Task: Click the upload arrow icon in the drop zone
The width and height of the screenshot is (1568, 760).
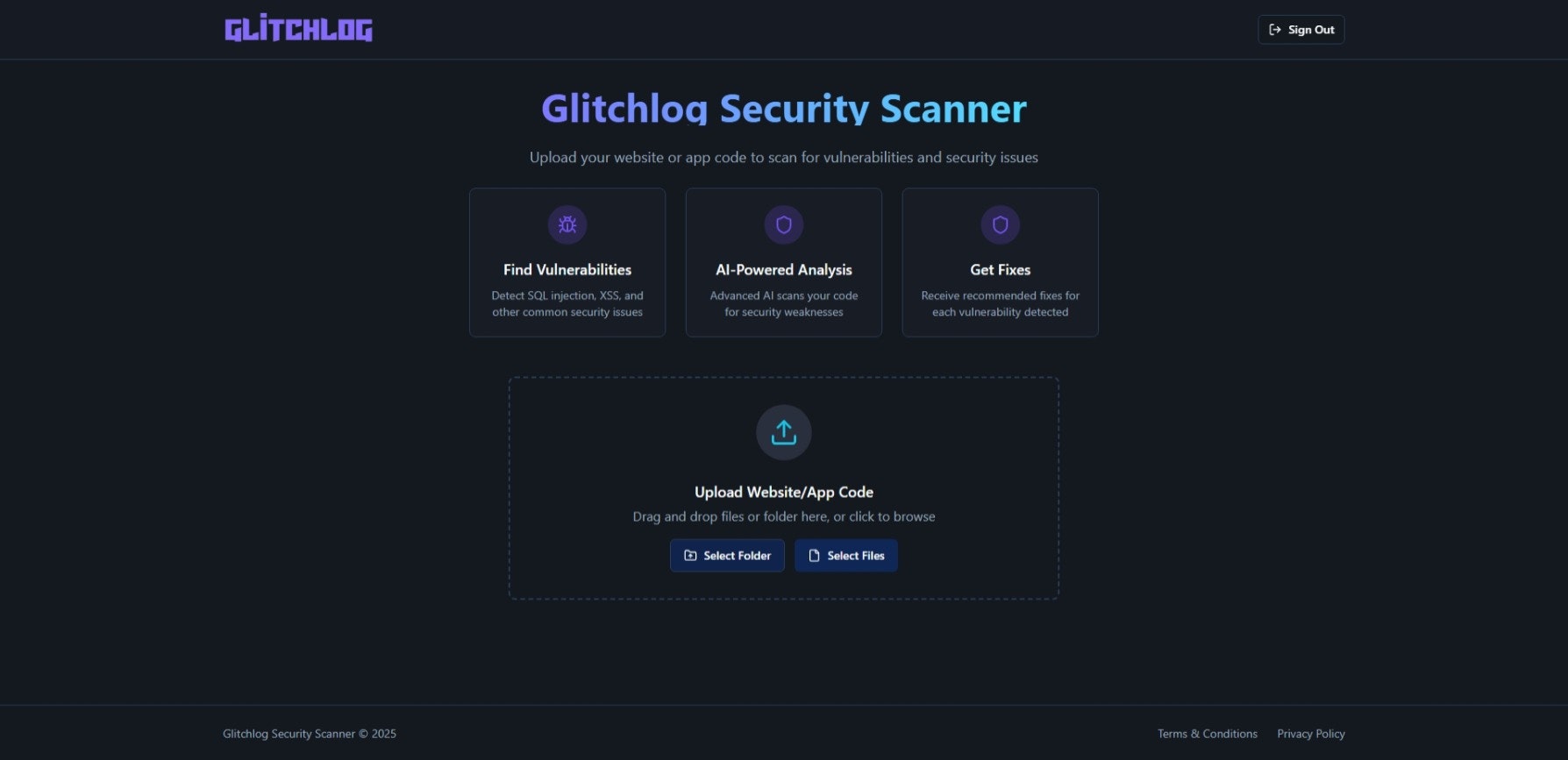Action: pos(783,431)
